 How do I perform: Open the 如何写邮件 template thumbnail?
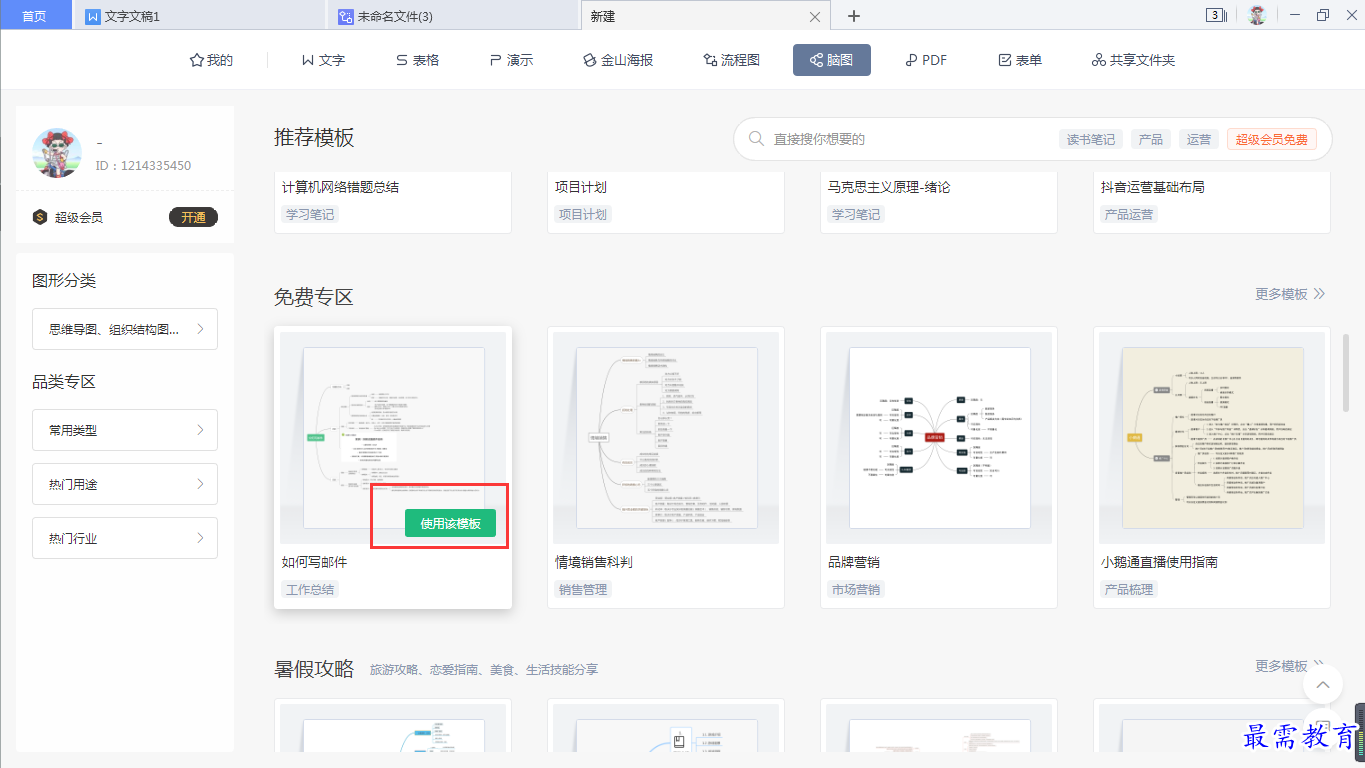pos(393,438)
